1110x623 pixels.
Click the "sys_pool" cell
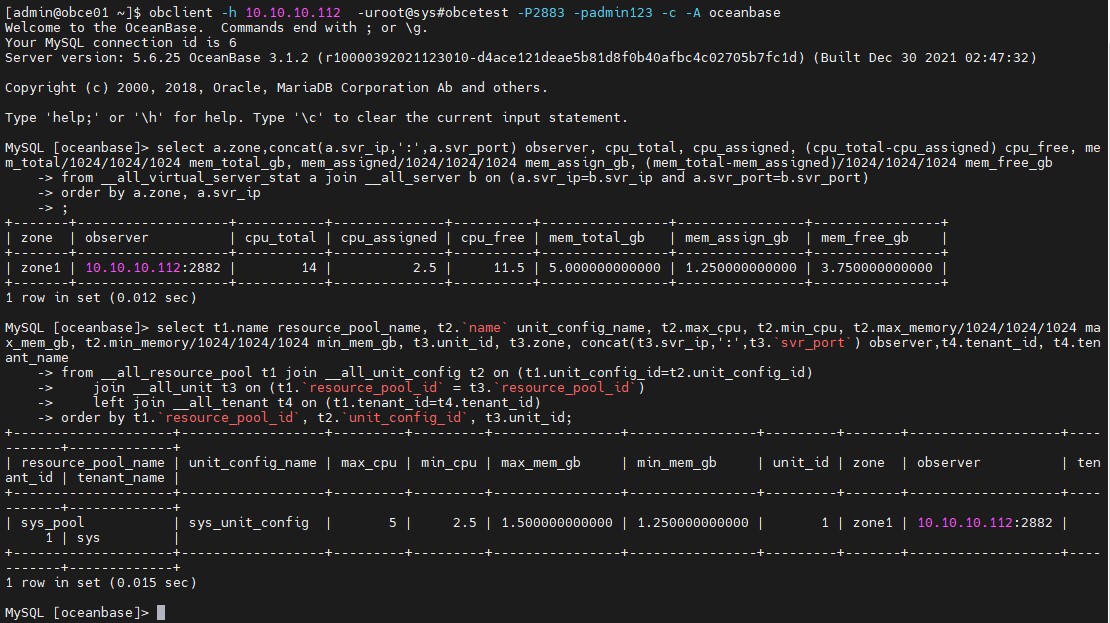tap(52, 523)
